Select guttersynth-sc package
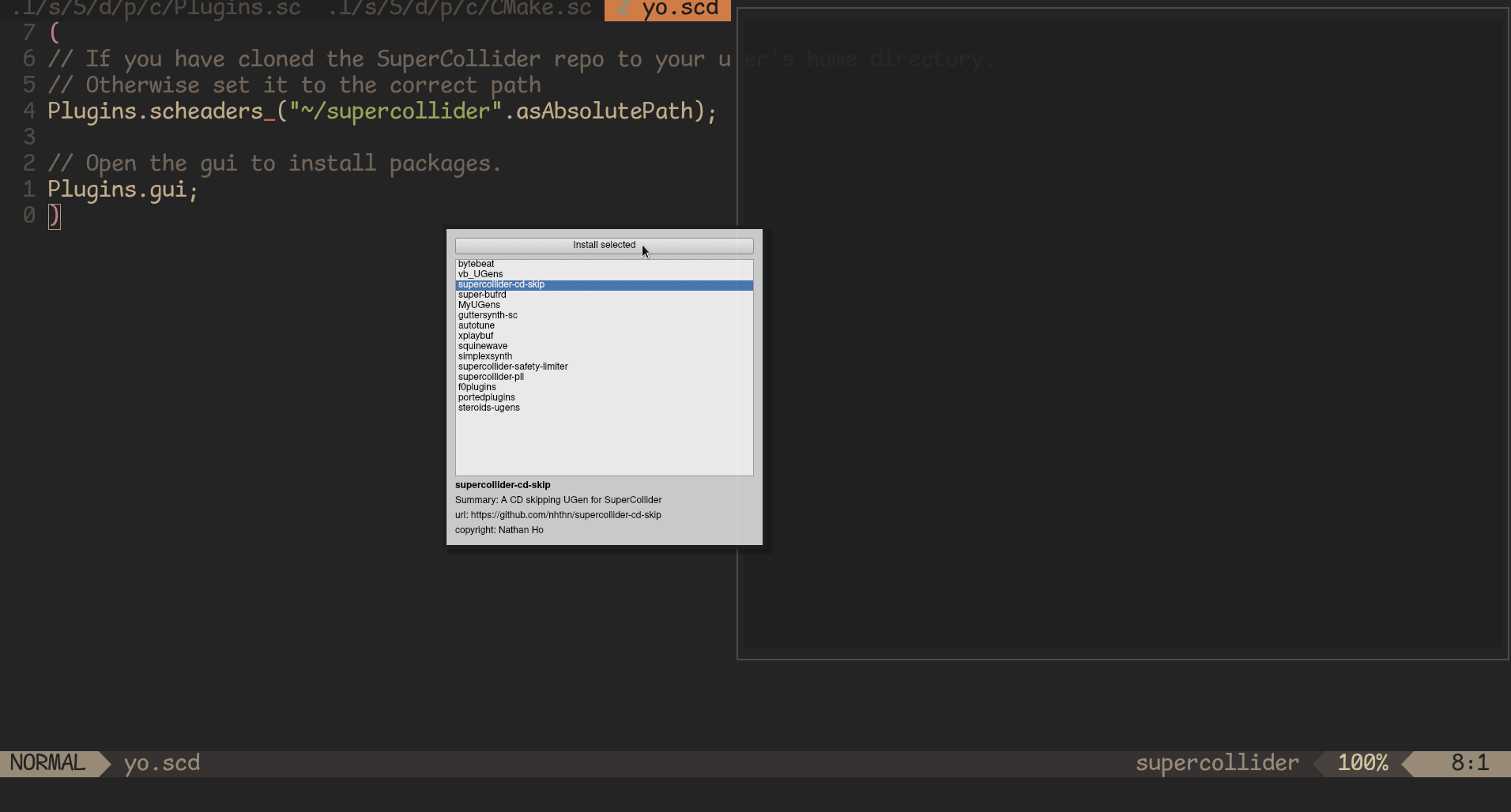This screenshot has height=812, width=1511. coord(604,316)
